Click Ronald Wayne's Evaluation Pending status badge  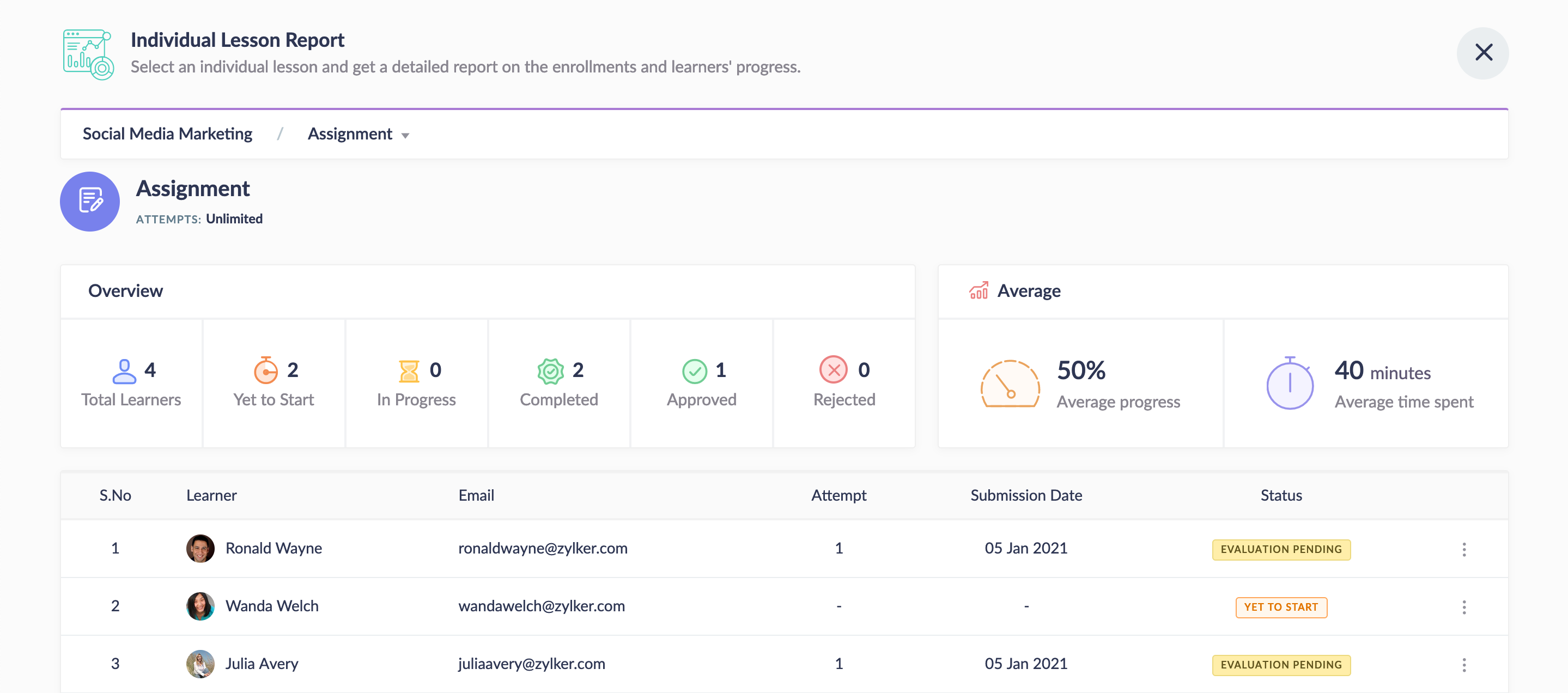[1281, 549]
